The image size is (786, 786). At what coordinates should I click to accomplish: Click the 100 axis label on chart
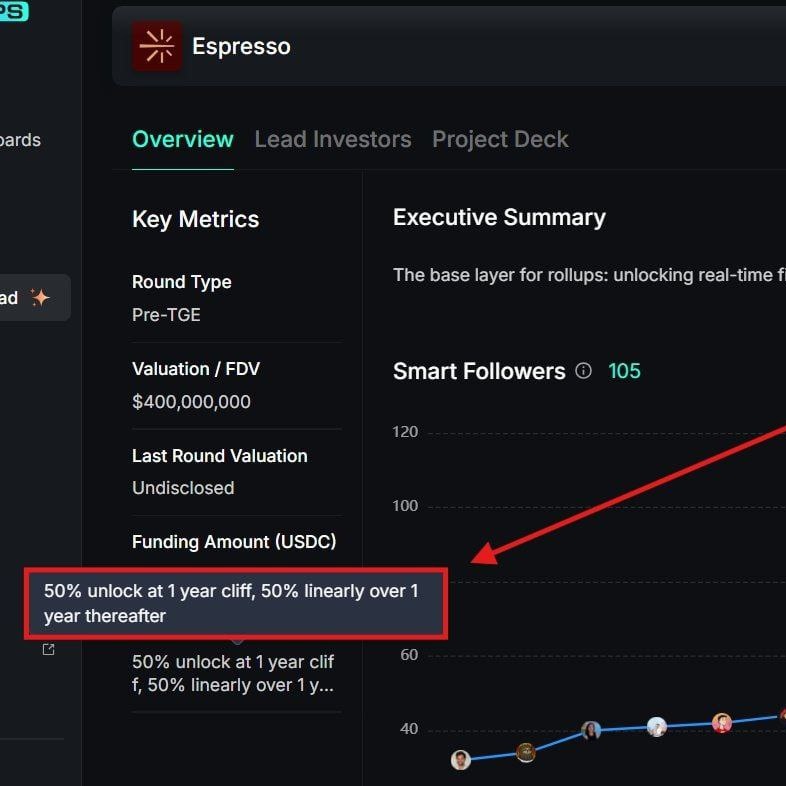(x=405, y=506)
